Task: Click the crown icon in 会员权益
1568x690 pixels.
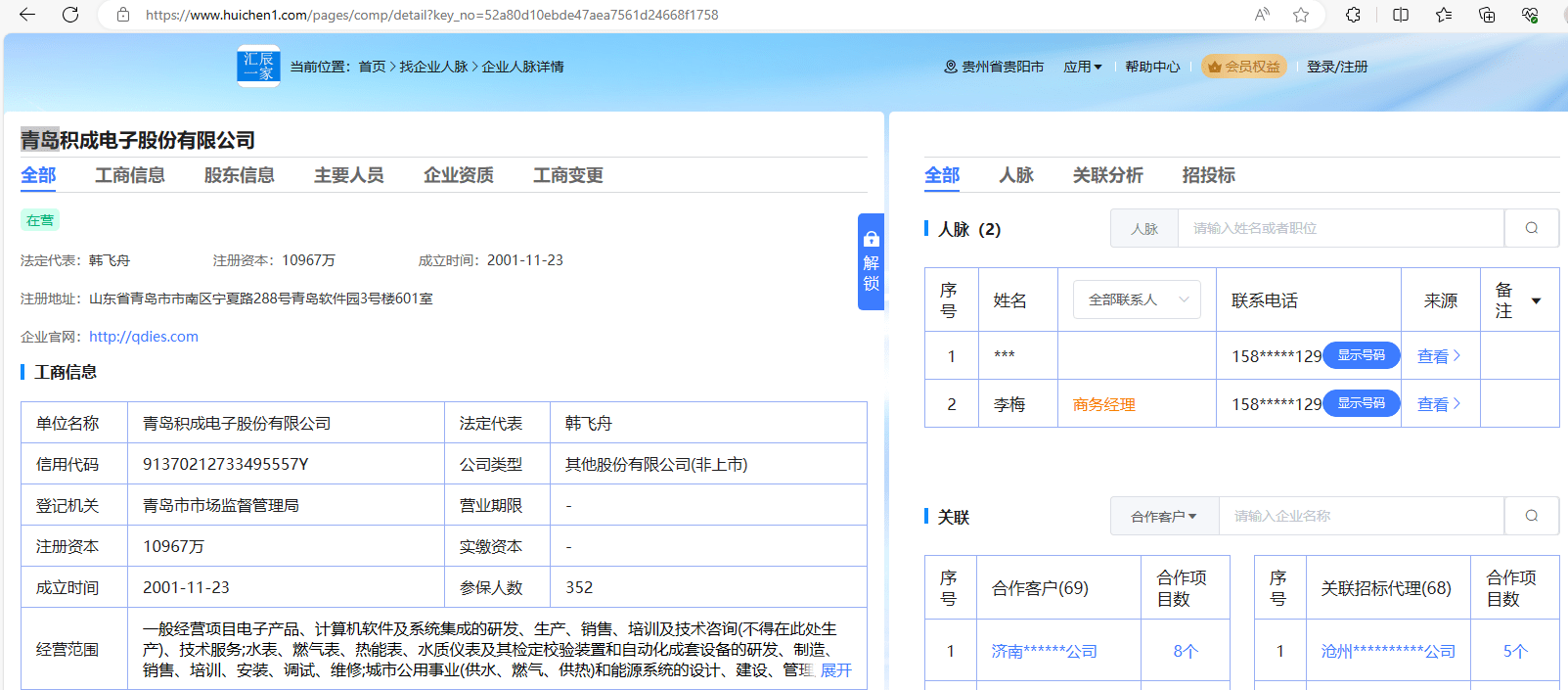Action: [x=1214, y=67]
